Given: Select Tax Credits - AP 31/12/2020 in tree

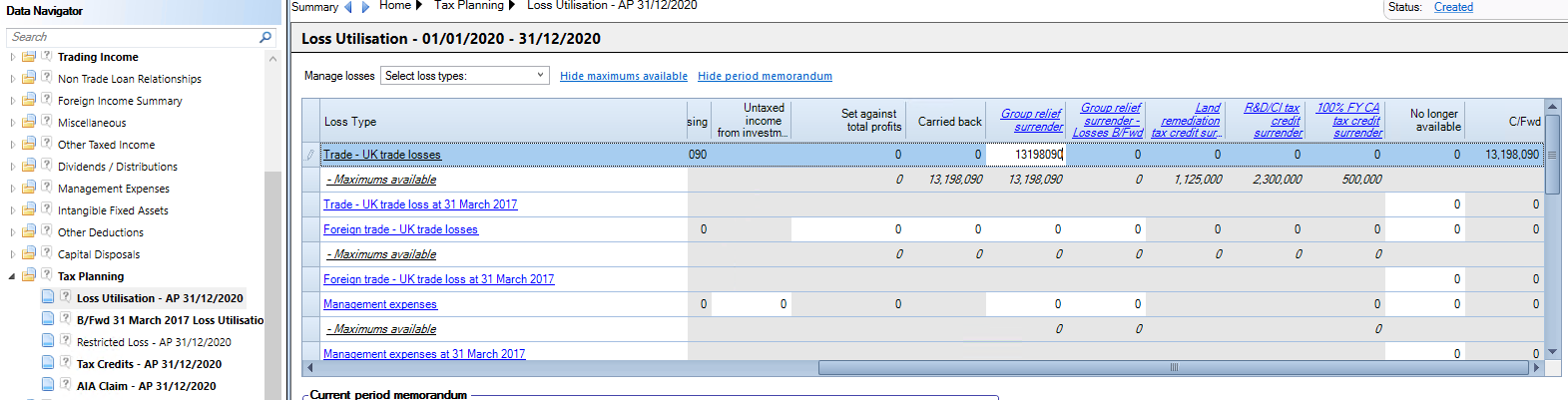Looking at the screenshot, I should (149, 364).
